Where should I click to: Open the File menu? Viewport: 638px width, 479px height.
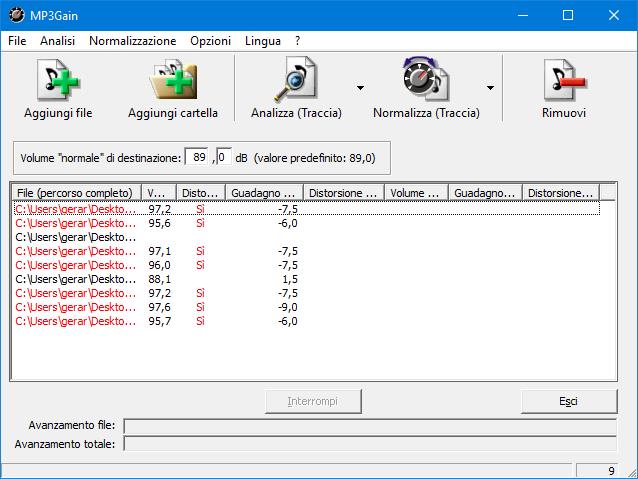click(17, 41)
